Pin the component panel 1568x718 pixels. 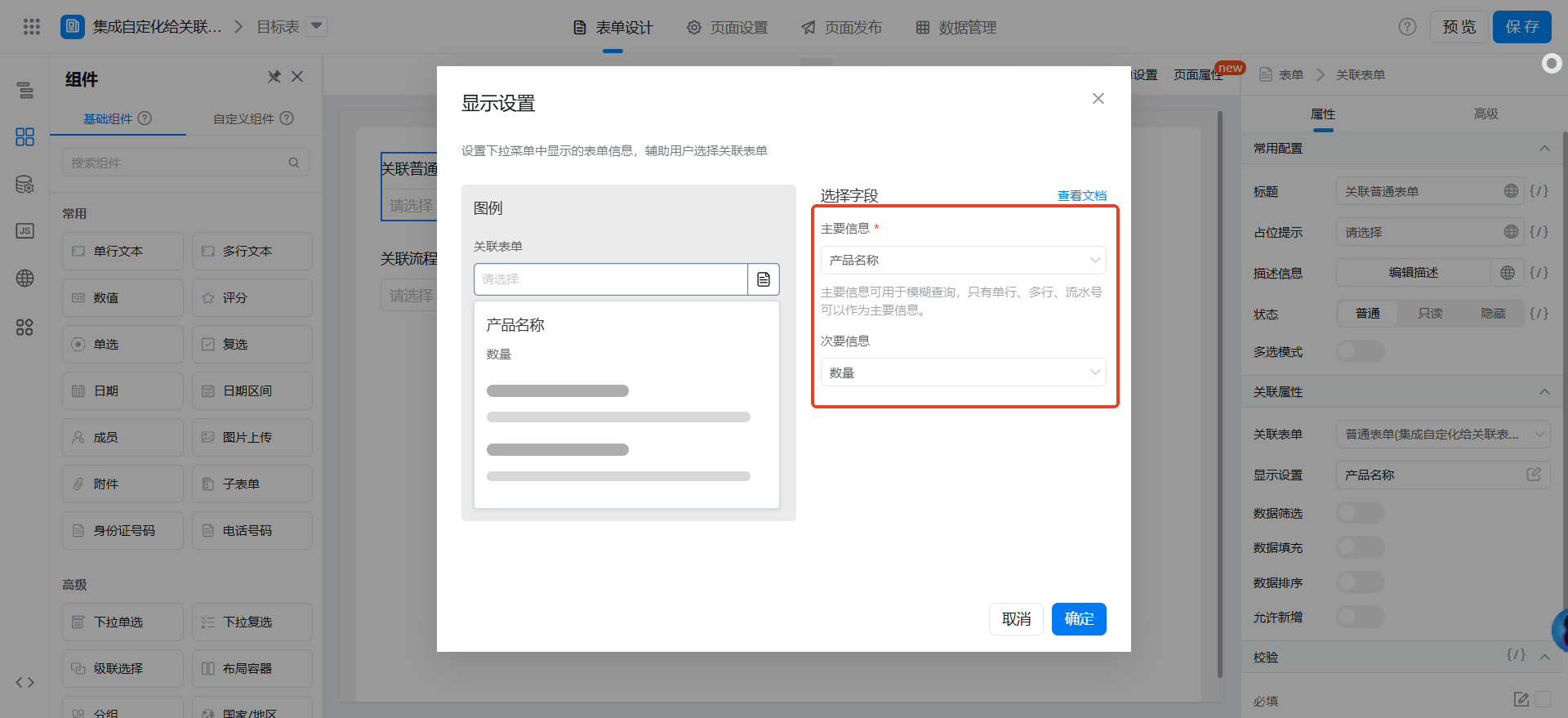pos(274,77)
